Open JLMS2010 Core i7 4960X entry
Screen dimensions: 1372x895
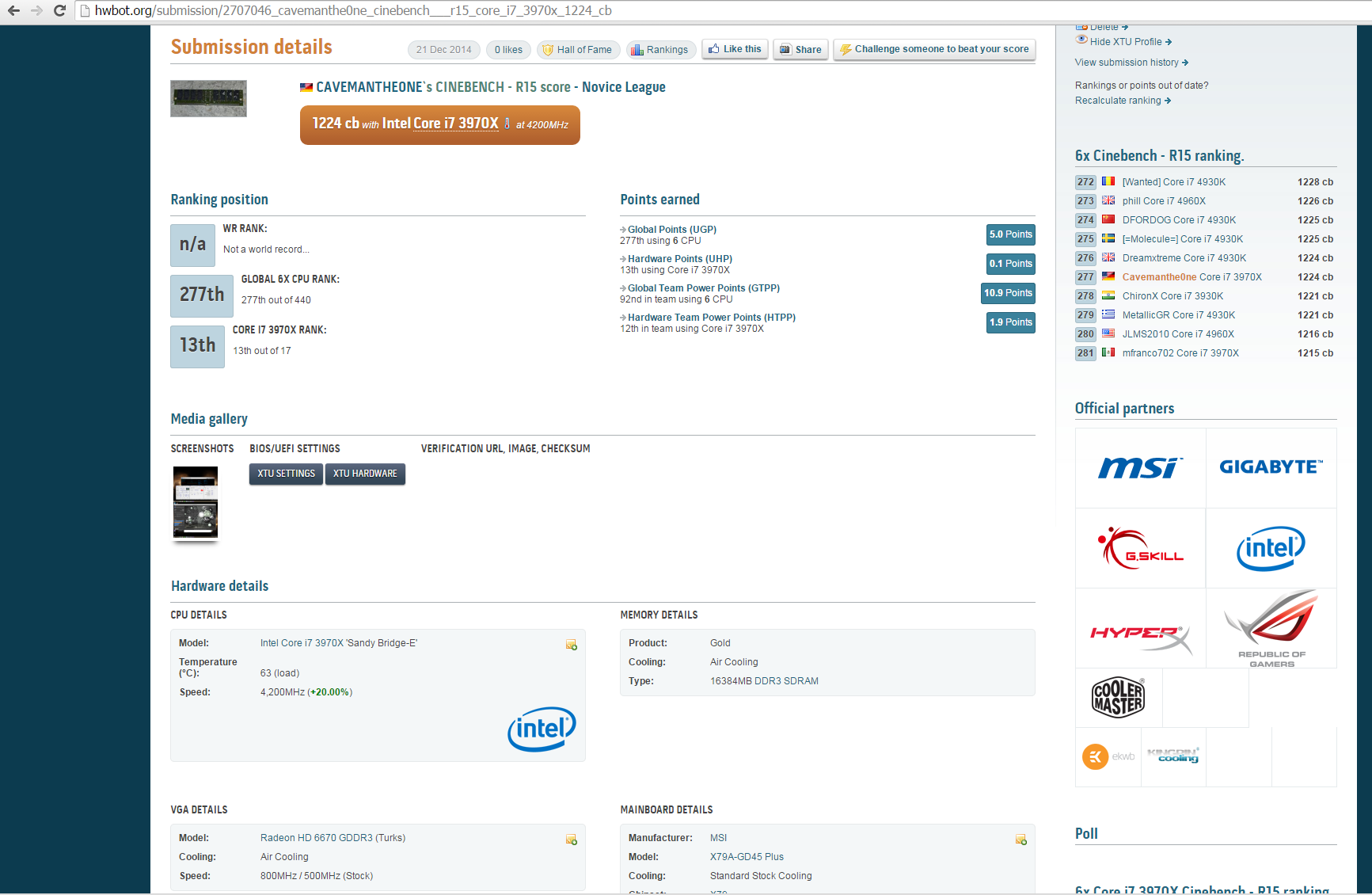[1178, 334]
